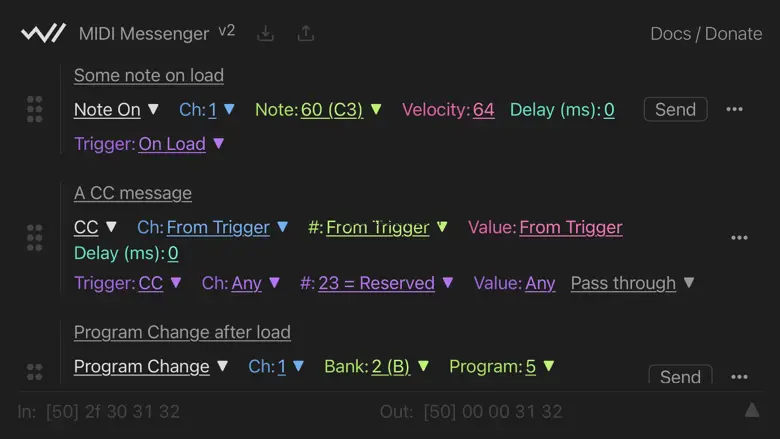Click the triangle icon in the status bar
This screenshot has width=780, height=439.
752,411
